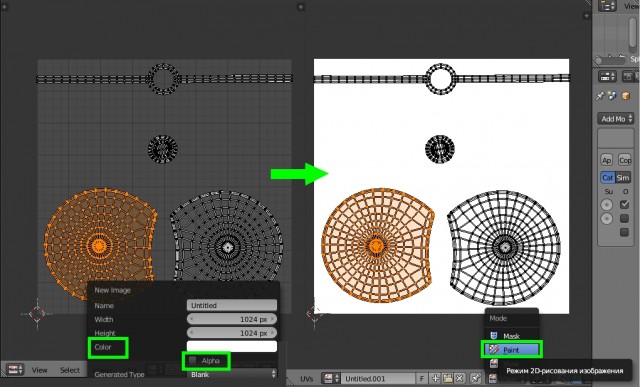Open the left UV editor's View menu
Screen dimensions: 640x387
[40, 370]
